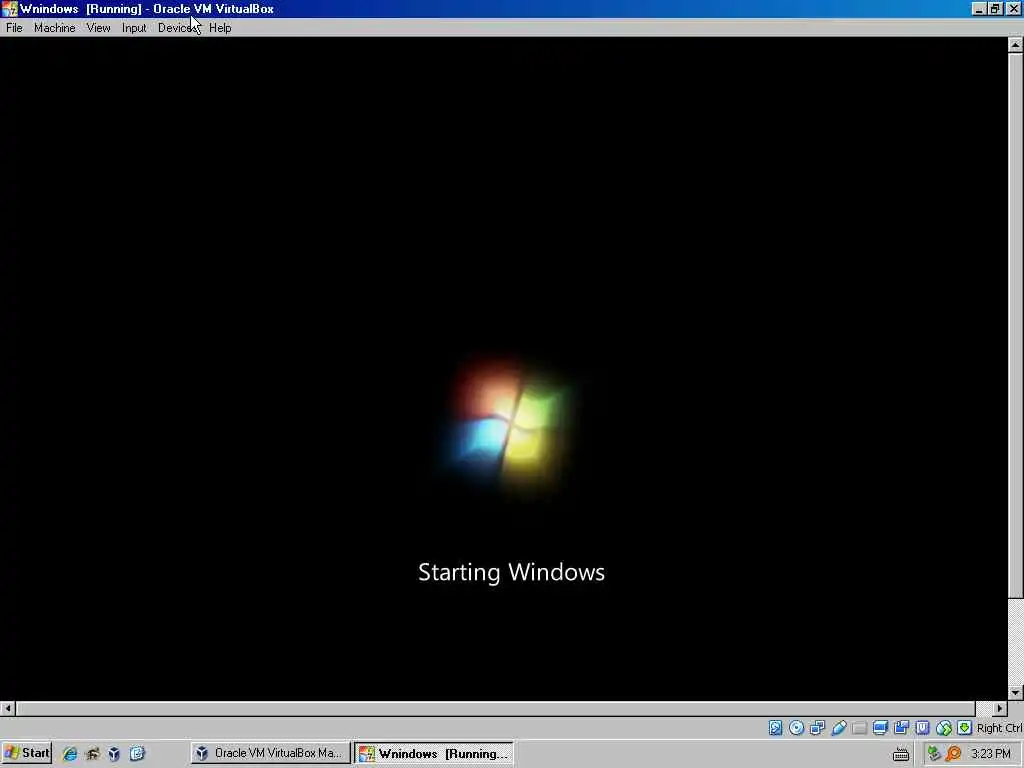The height and width of the screenshot is (768, 1024).
Task: Click the second quick launch icon
Action: pos(92,754)
